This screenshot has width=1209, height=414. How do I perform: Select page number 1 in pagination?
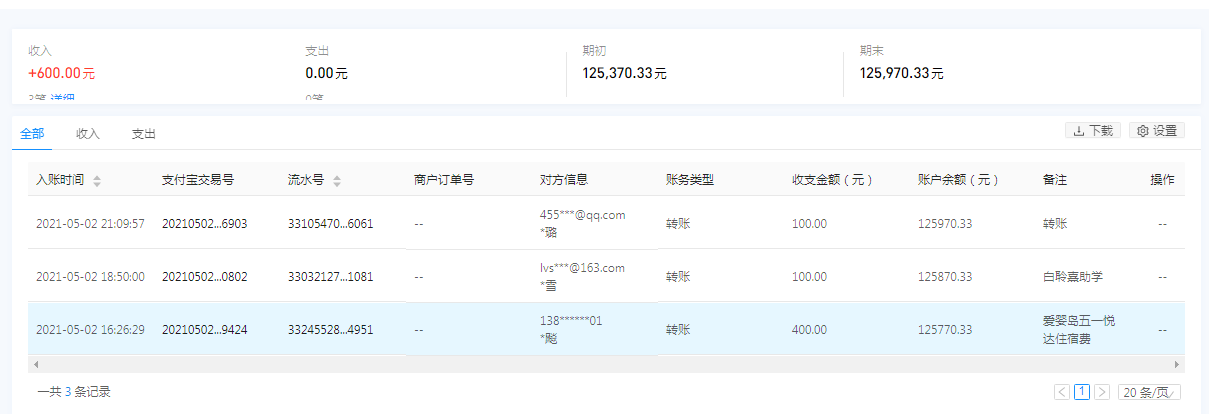[1082, 392]
